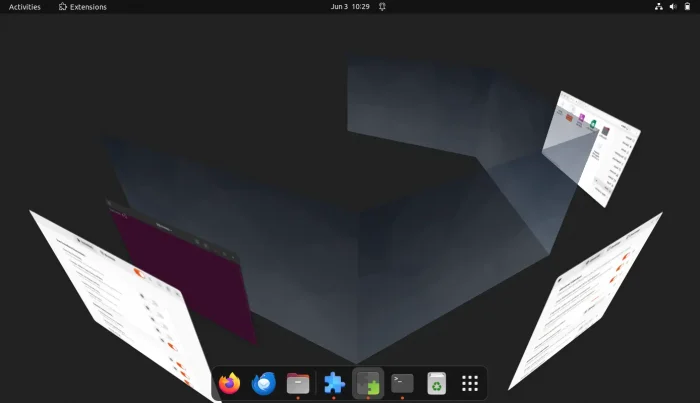Click the network status icon
The width and height of the screenshot is (700, 403).
tap(658, 7)
